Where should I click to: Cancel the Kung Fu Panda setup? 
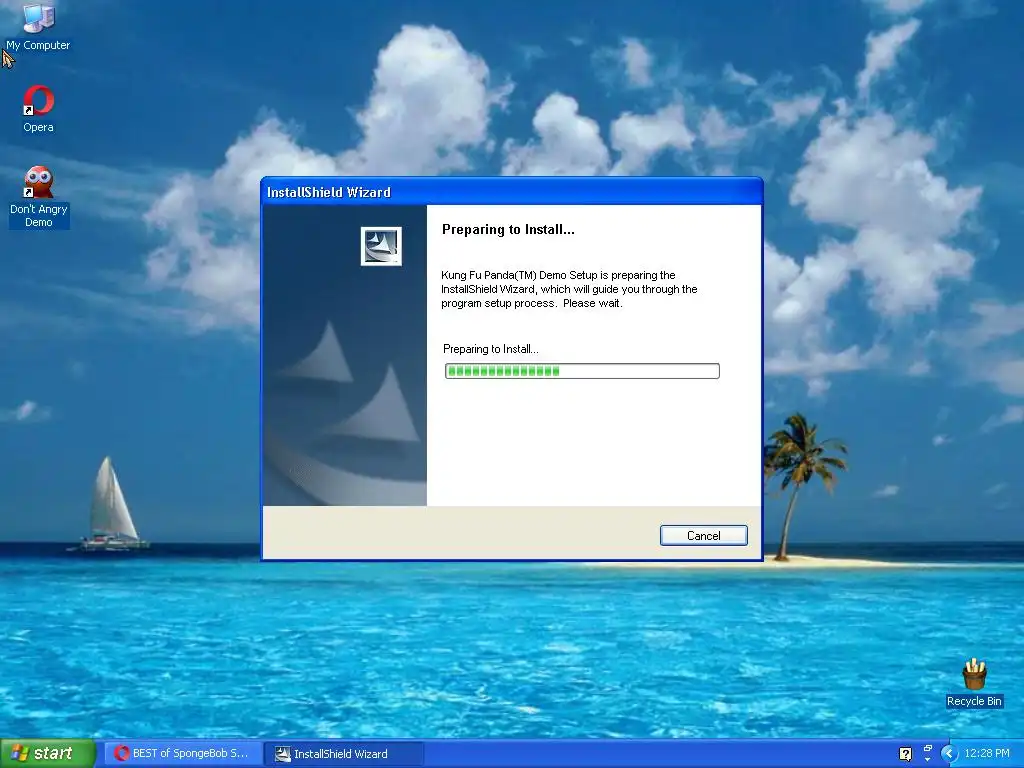point(703,536)
